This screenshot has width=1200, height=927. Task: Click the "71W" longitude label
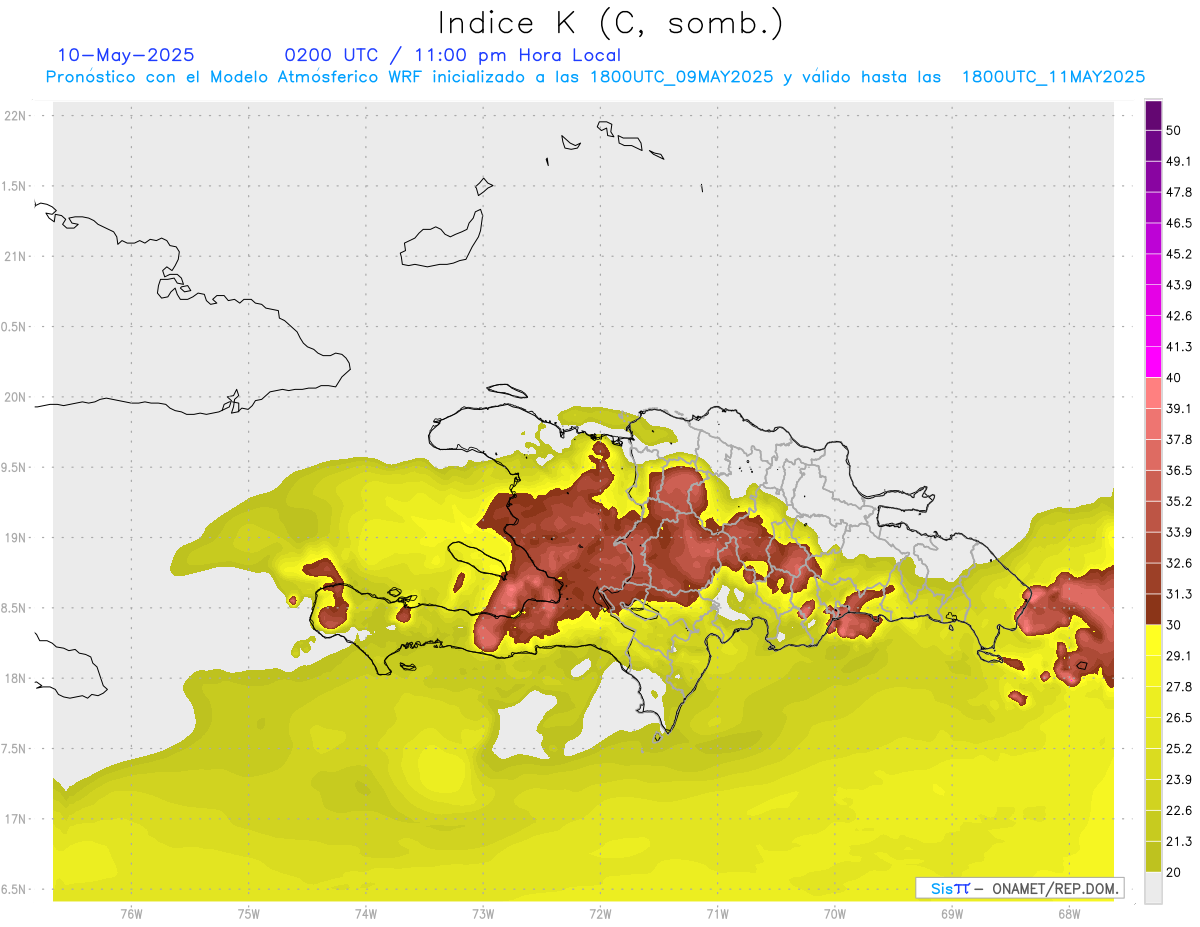coord(717,913)
